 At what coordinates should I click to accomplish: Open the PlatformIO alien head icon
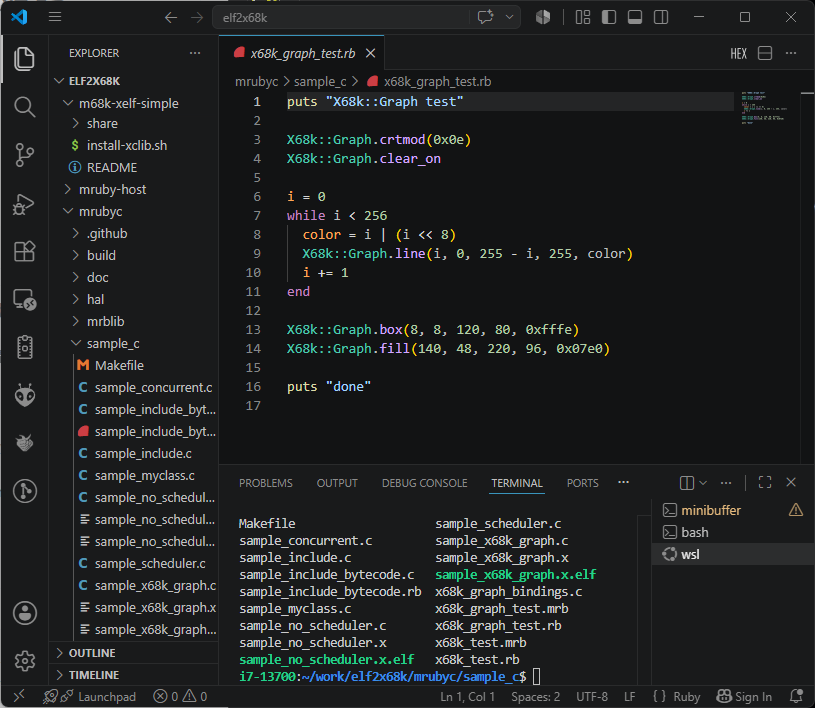pos(24,396)
